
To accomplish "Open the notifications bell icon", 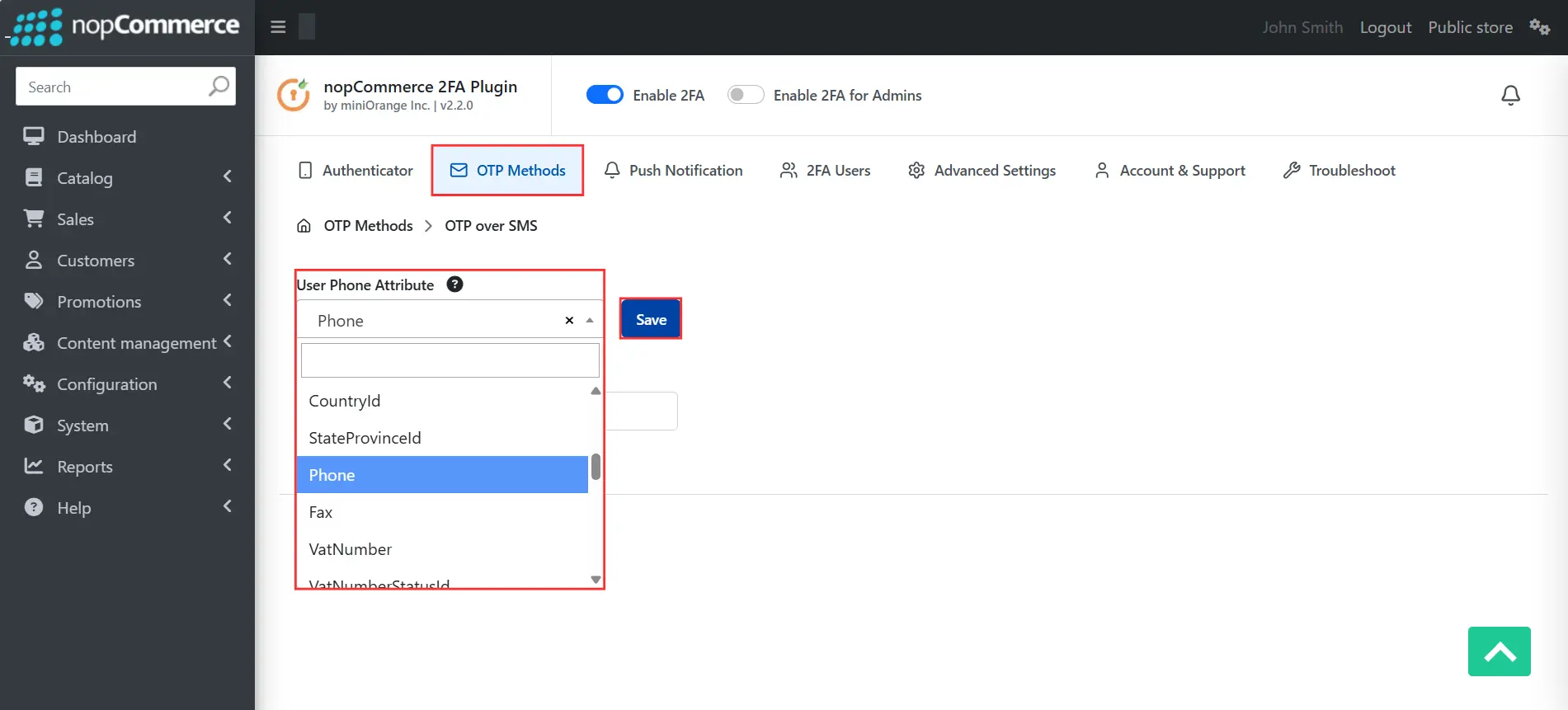I will click(x=1510, y=96).
